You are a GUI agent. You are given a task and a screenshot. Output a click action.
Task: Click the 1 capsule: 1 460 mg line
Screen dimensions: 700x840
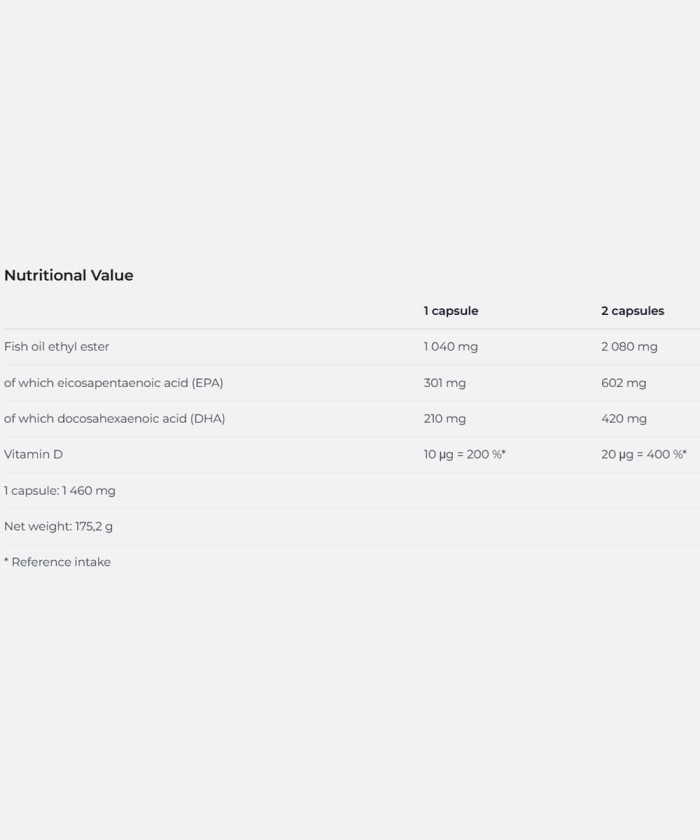59,491
